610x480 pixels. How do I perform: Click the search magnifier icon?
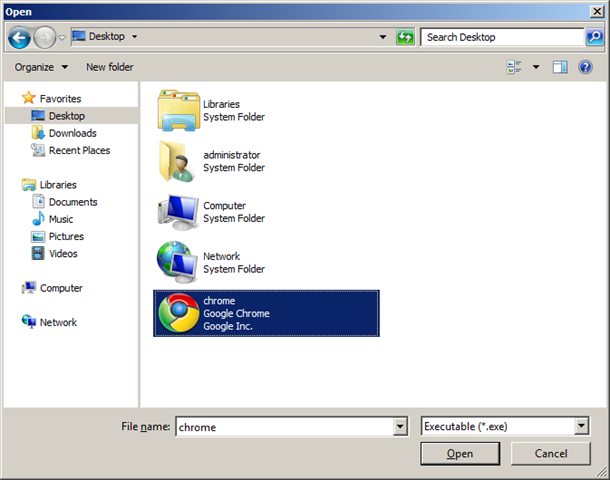[594, 37]
